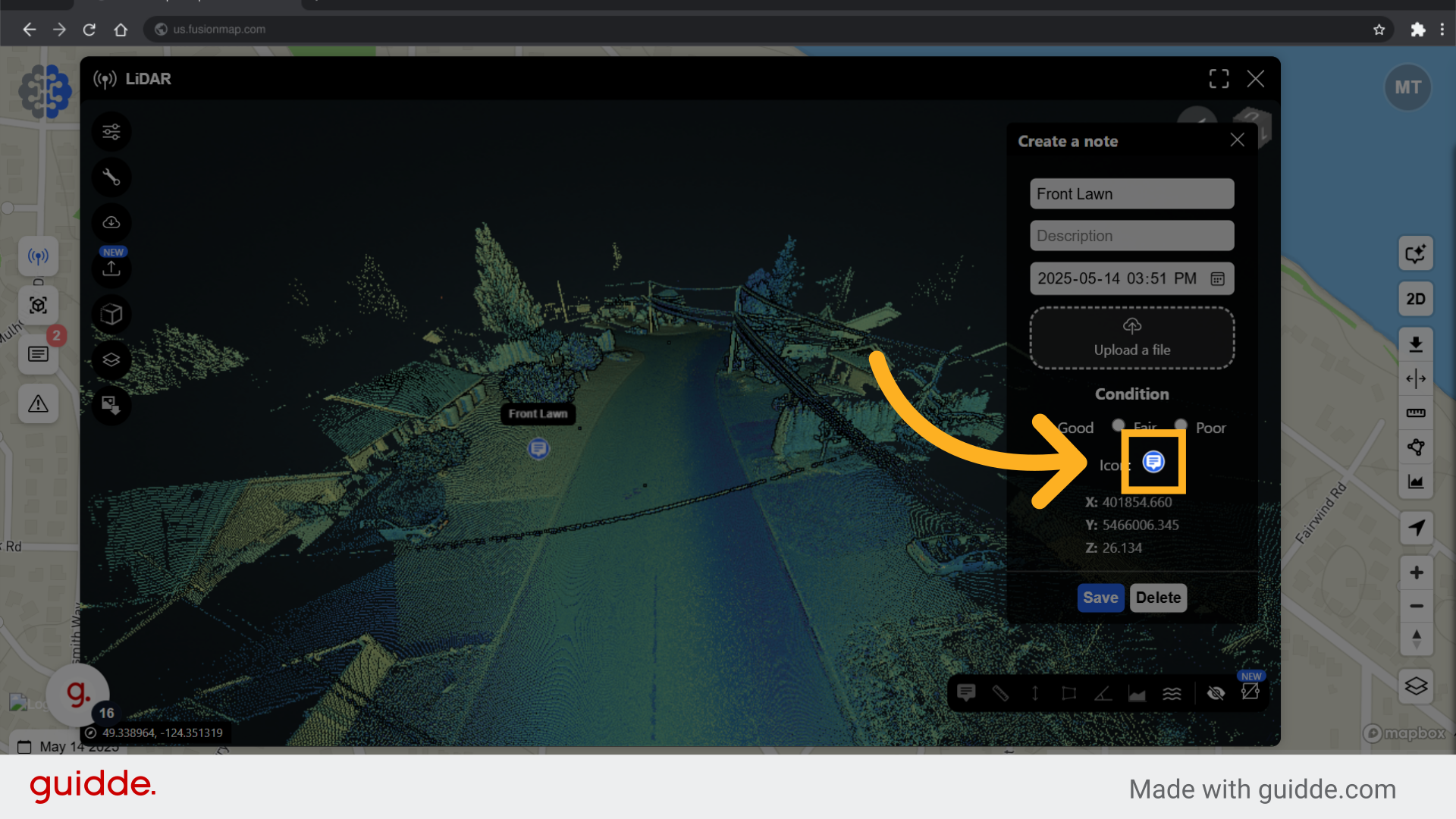Click the image export button in LiDAR sidebar
Screen dimensions: 1456x819
(111, 405)
